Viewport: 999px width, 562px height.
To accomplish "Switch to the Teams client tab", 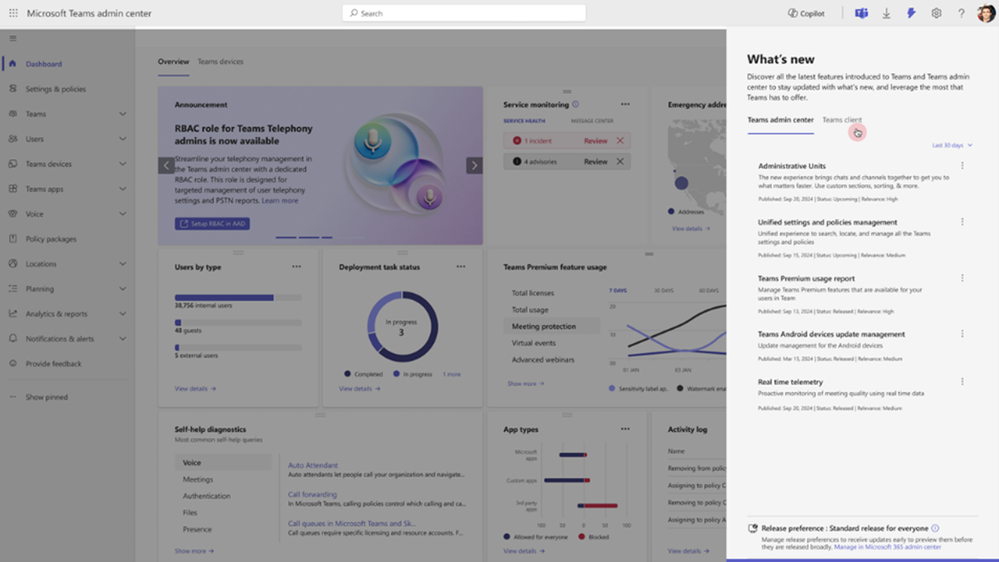I will (x=842, y=120).
